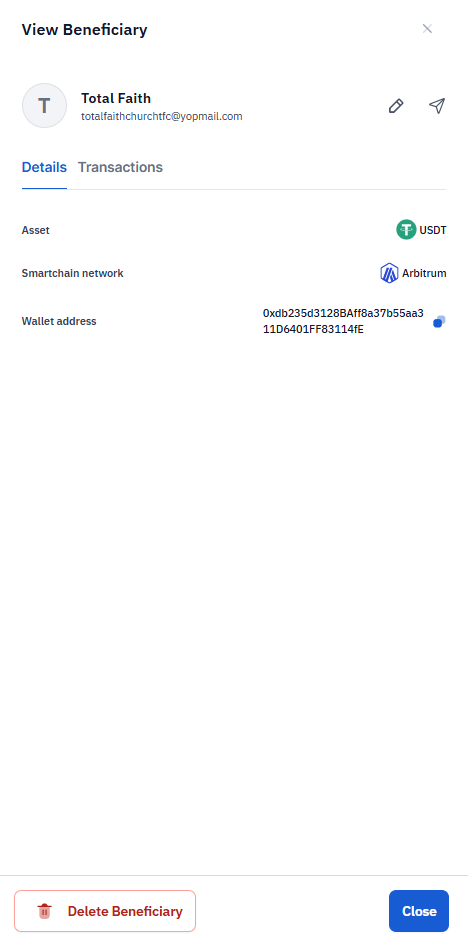Dismiss panel with the X icon
Viewport: 468px width, 946px height.
coord(428,29)
